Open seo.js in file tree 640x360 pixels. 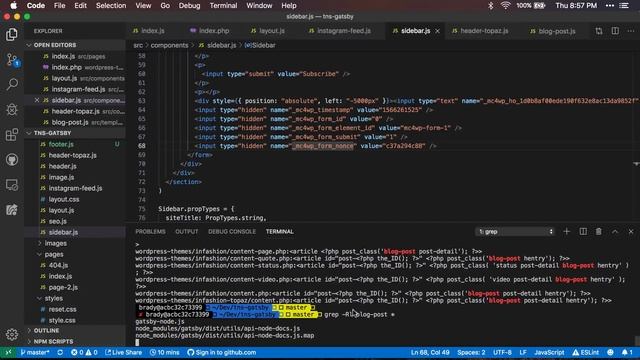coord(58,221)
